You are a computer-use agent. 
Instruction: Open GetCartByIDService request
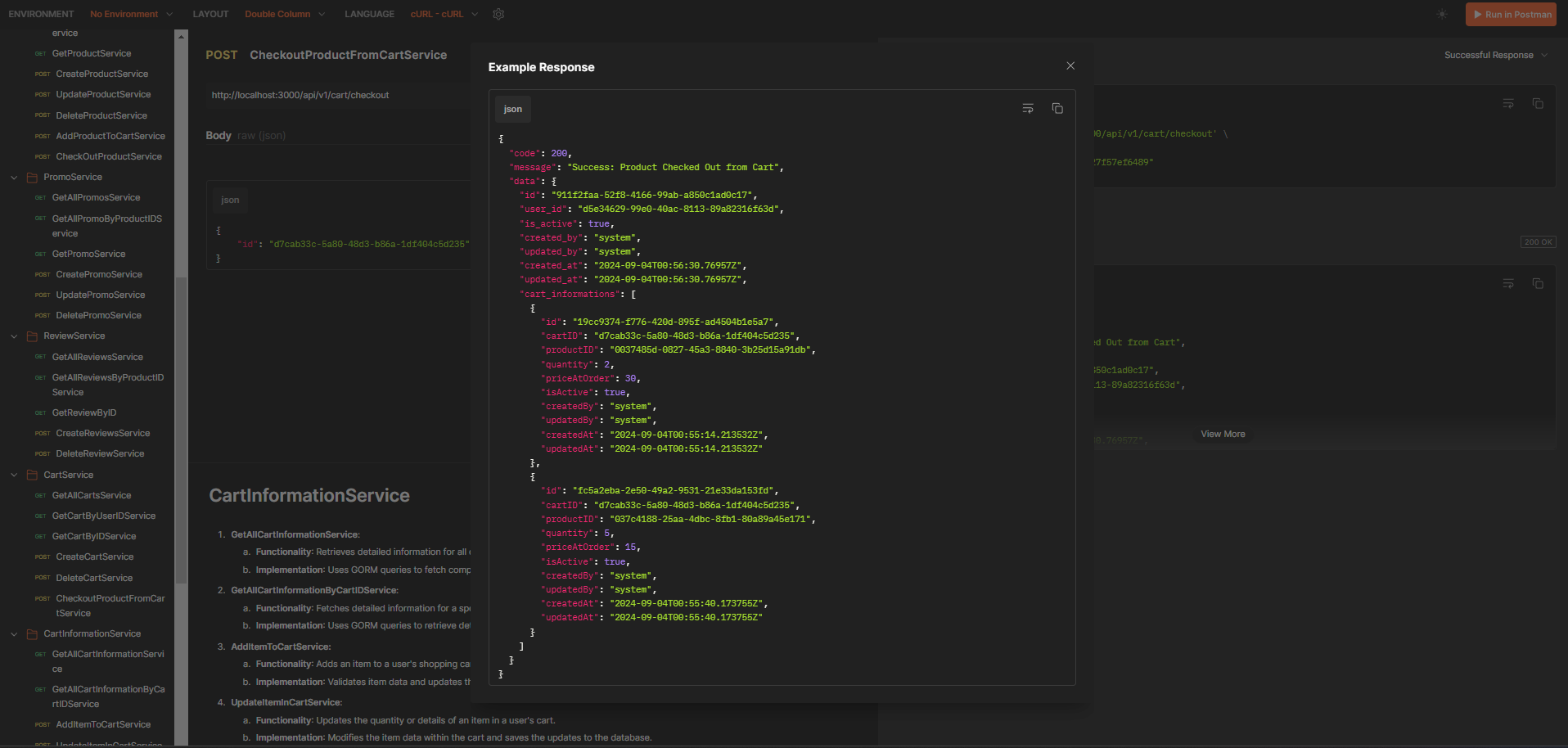coord(94,536)
